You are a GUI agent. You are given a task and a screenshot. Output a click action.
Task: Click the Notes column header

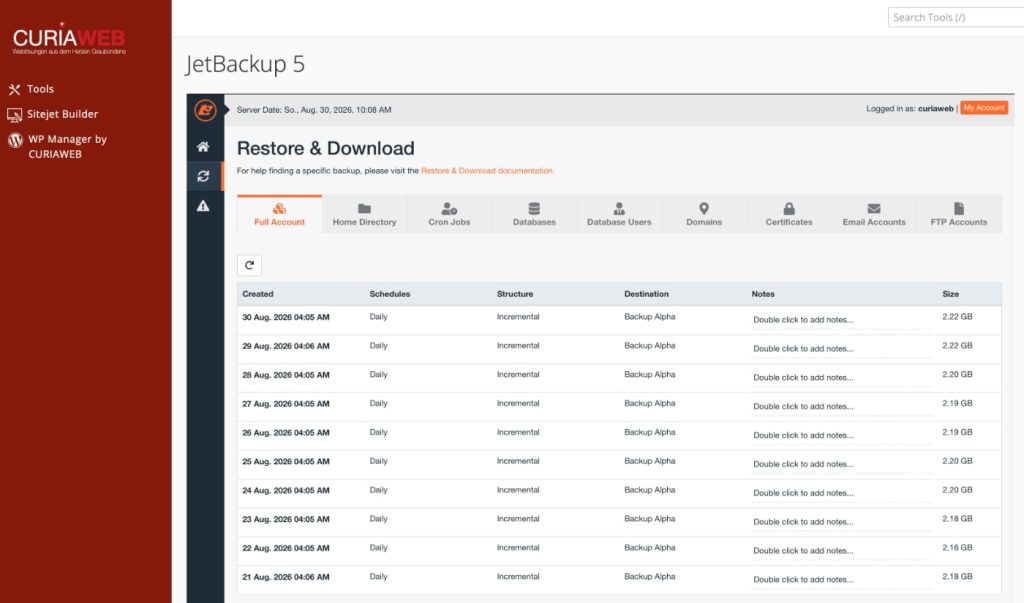click(763, 294)
